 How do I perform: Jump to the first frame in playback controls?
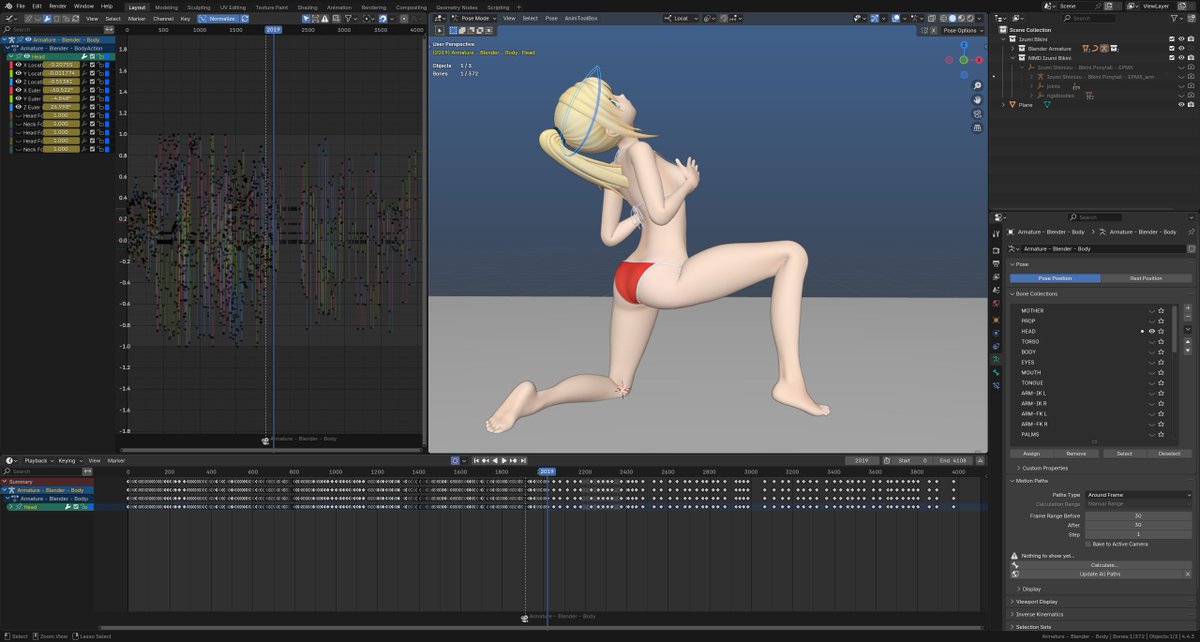tap(476, 460)
